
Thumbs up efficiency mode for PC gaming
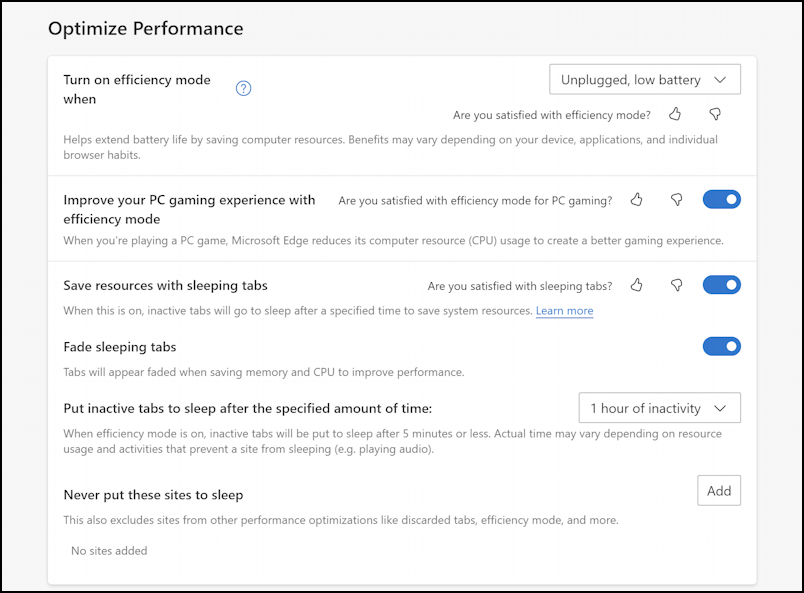(x=636, y=200)
